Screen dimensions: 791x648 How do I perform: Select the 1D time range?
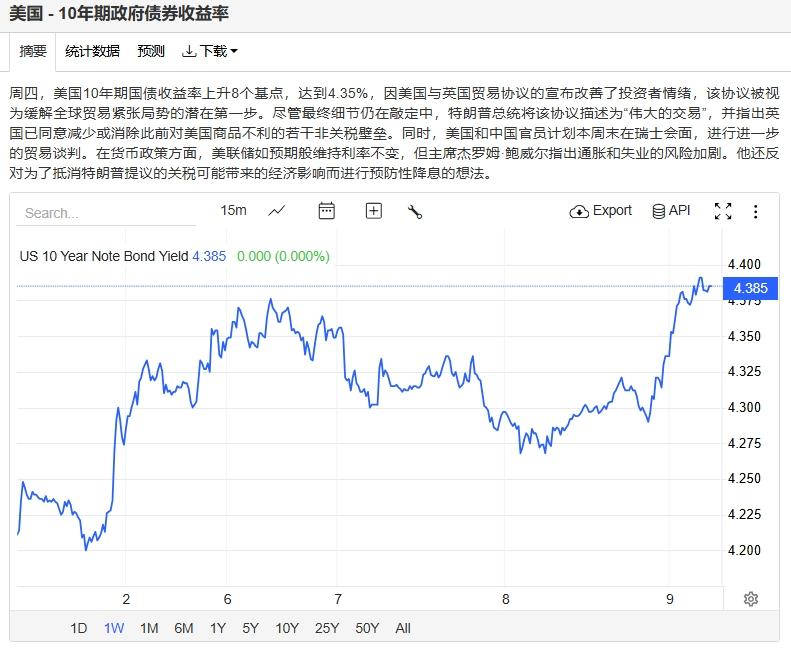point(78,628)
